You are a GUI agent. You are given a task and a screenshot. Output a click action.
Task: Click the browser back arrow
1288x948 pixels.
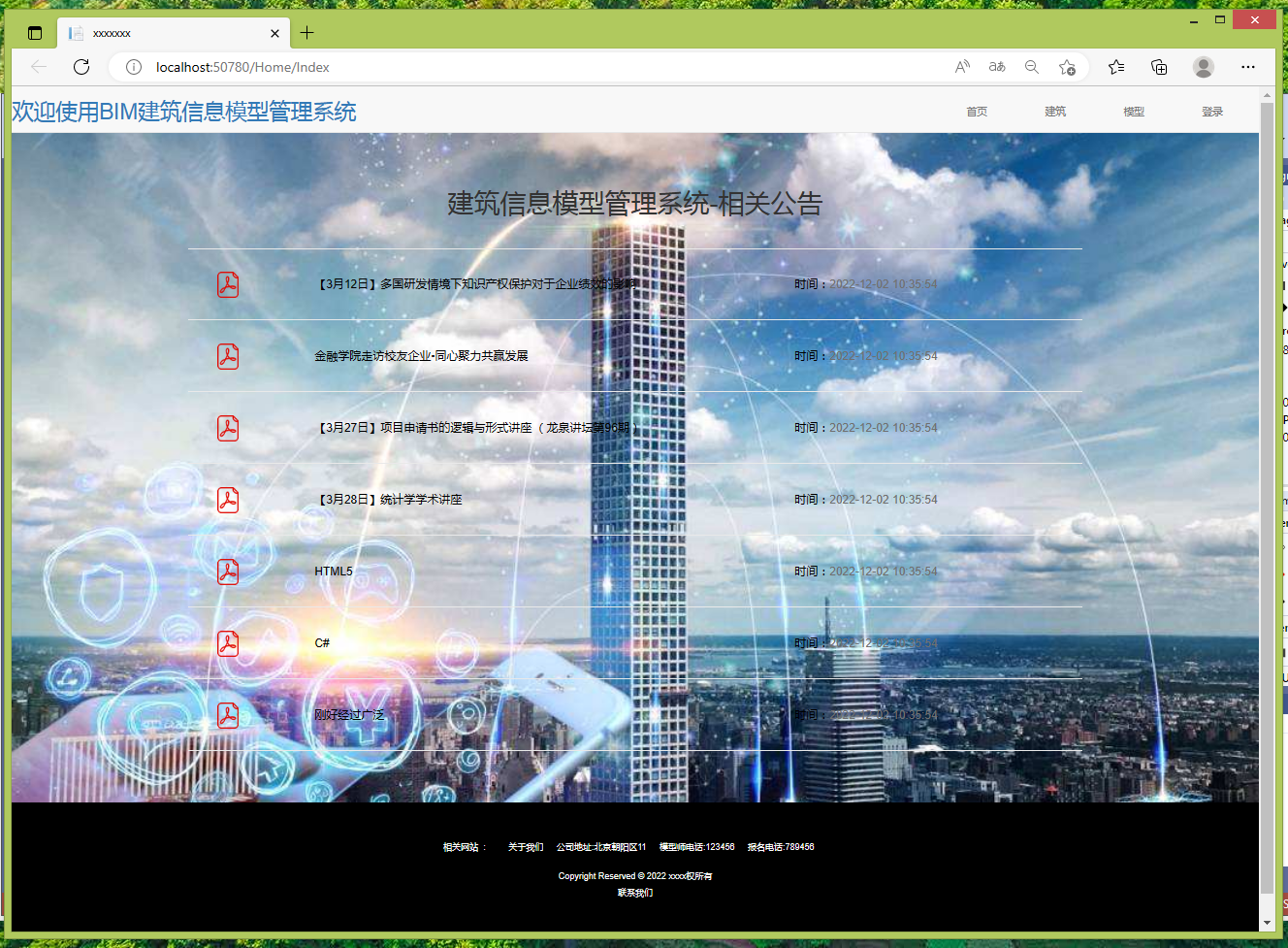39,67
